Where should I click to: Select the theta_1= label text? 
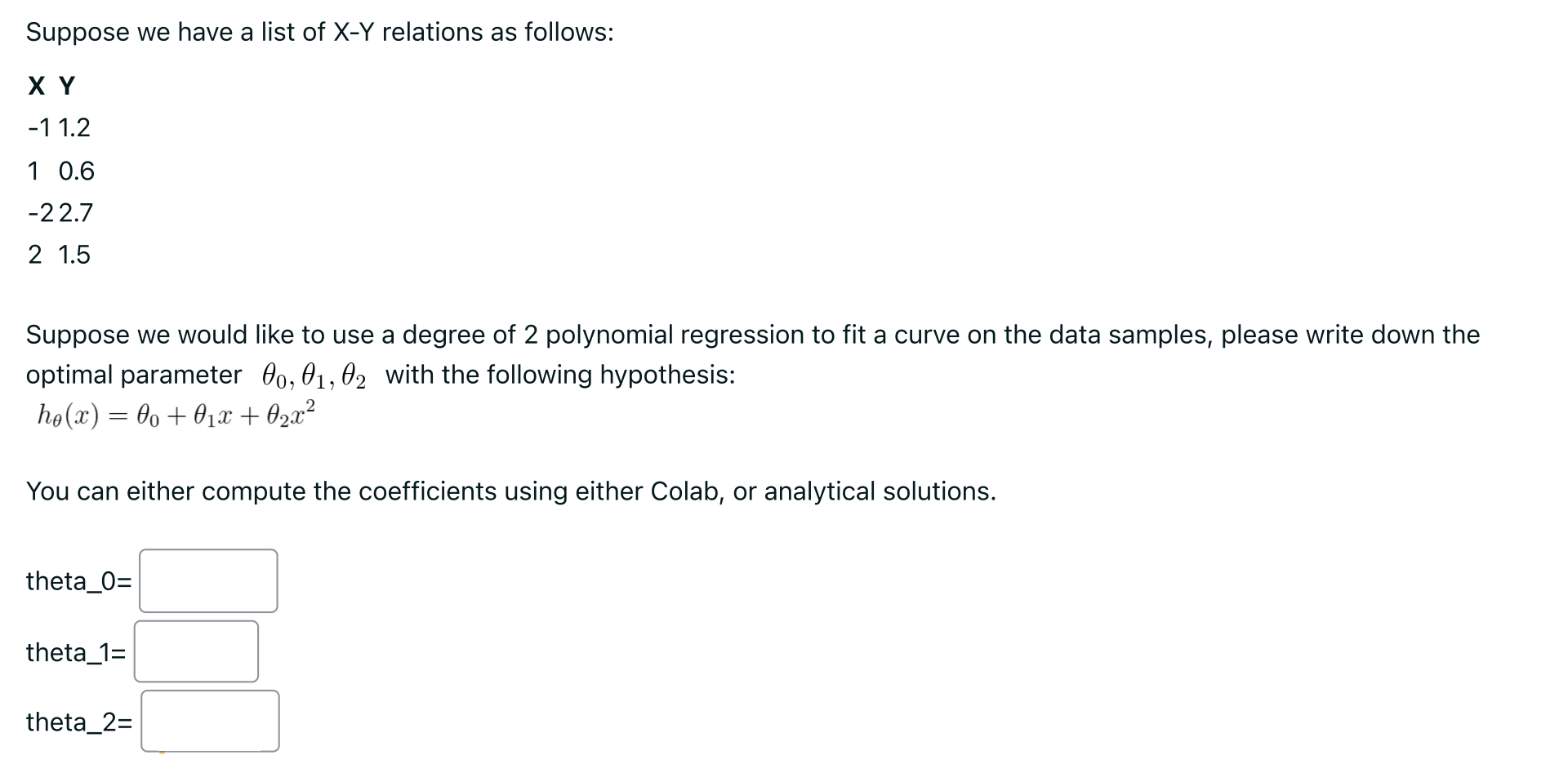[74, 652]
